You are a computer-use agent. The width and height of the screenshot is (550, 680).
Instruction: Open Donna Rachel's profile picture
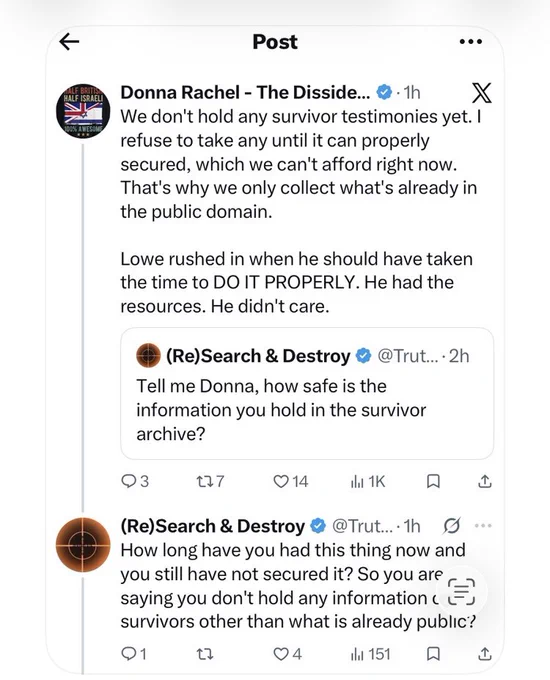tap(83, 111)
